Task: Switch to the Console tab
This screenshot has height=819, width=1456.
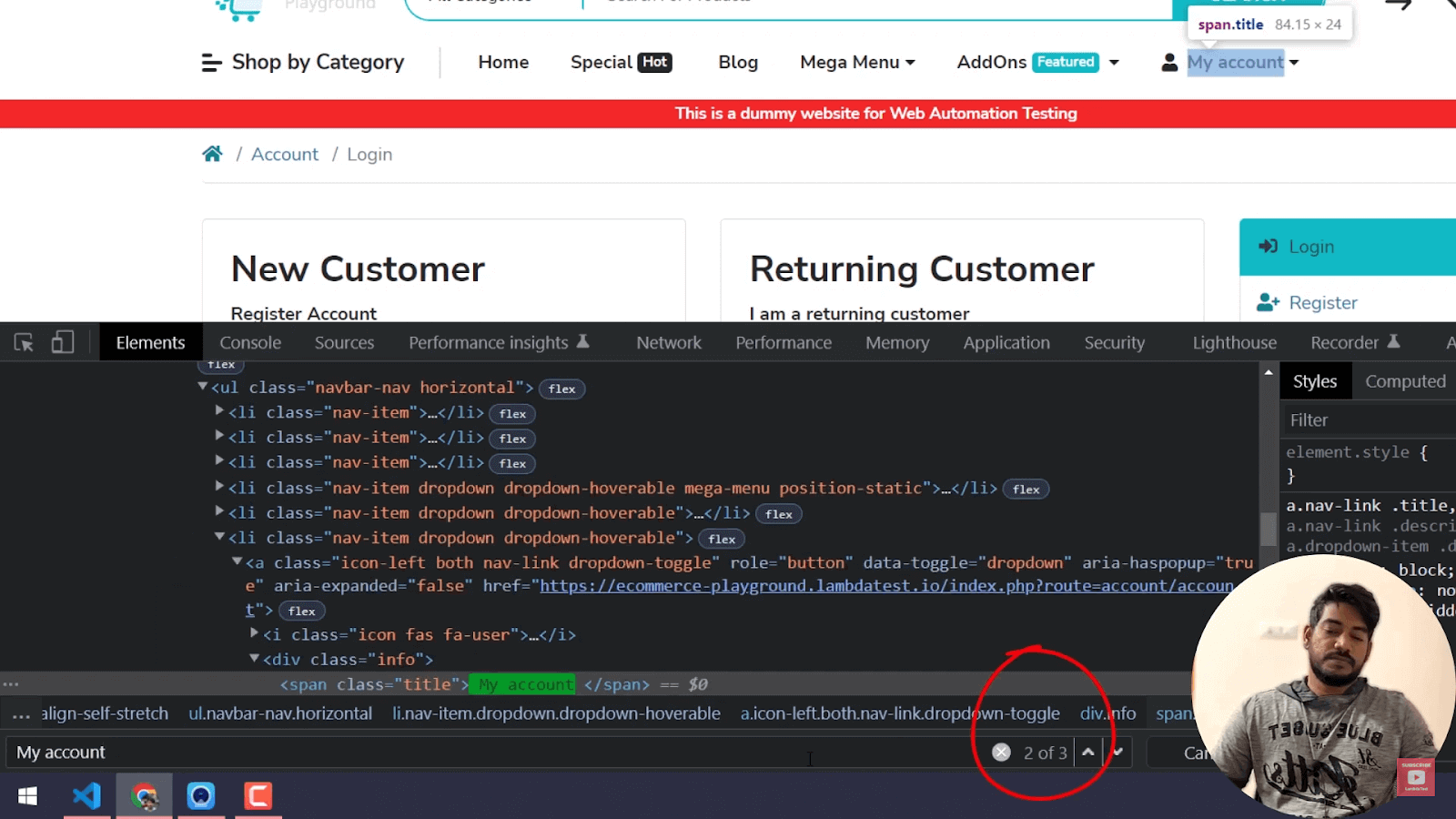Action: [249, 342]
